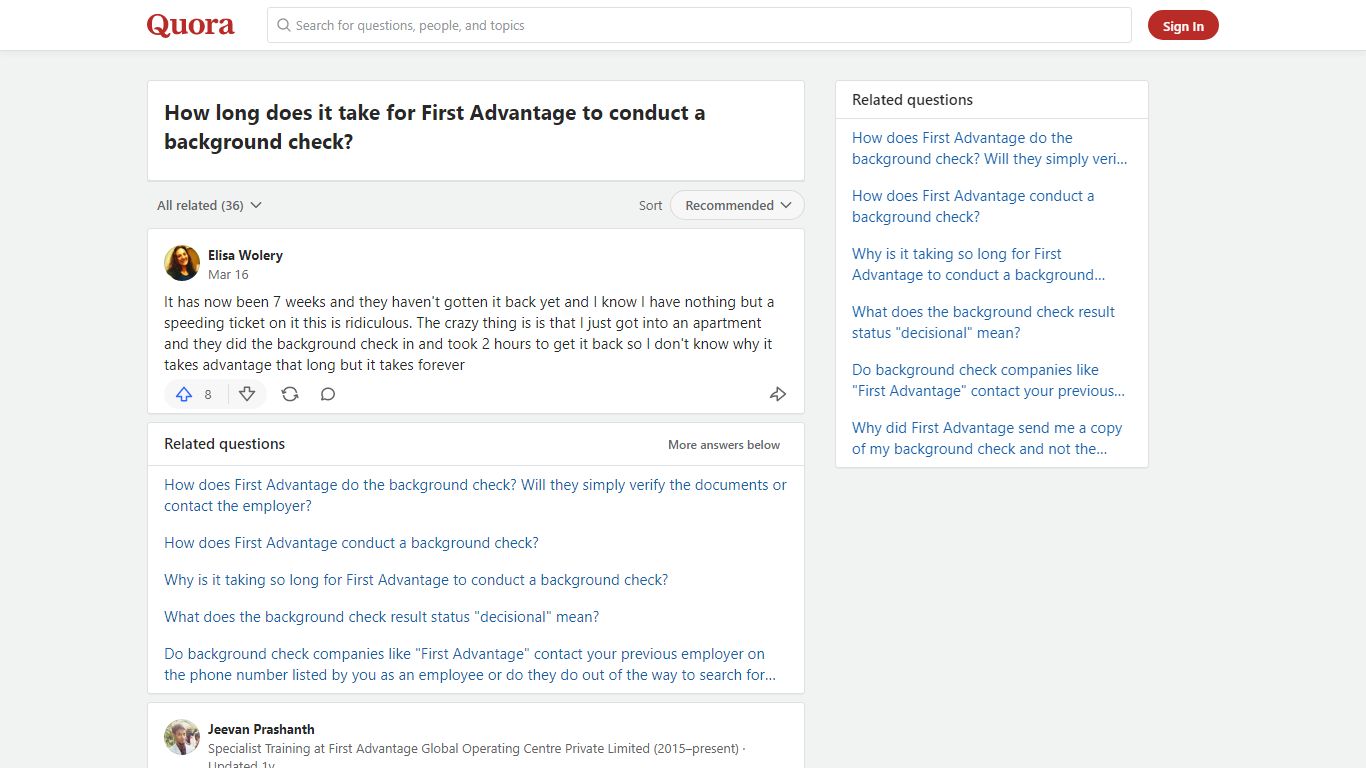Open main-column 'How does First Advantage conduct' question
This screenshot has width=1366, height=768.
(351, 543)
